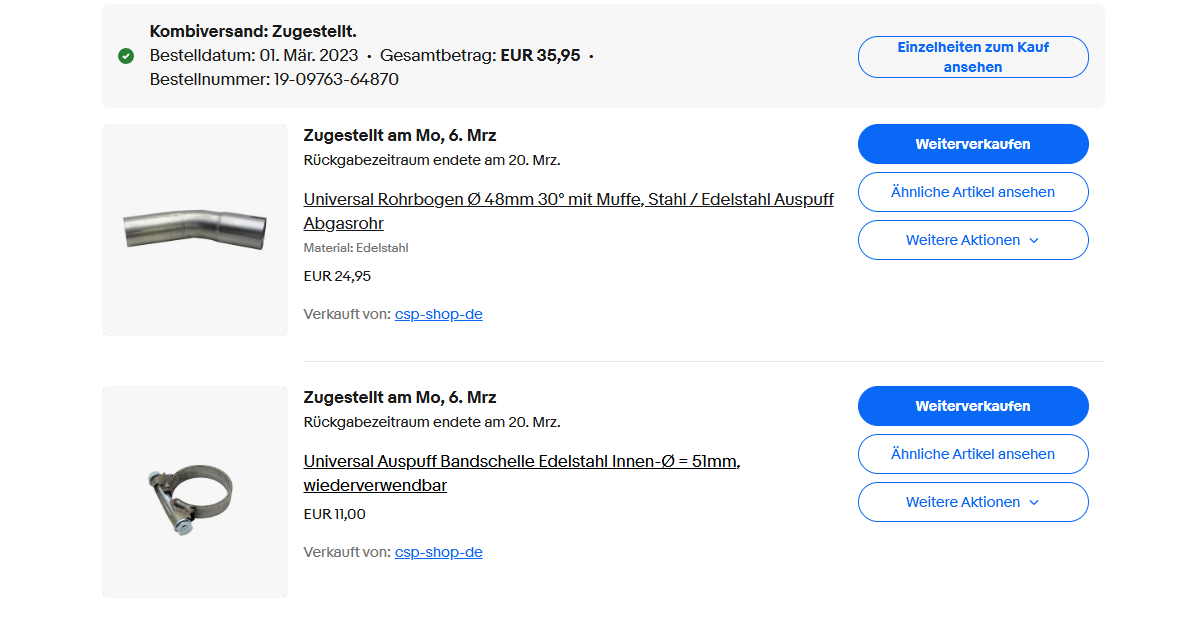Open Universal Rohrbogen Ø 48mm listing link

(x=569, y=199)
